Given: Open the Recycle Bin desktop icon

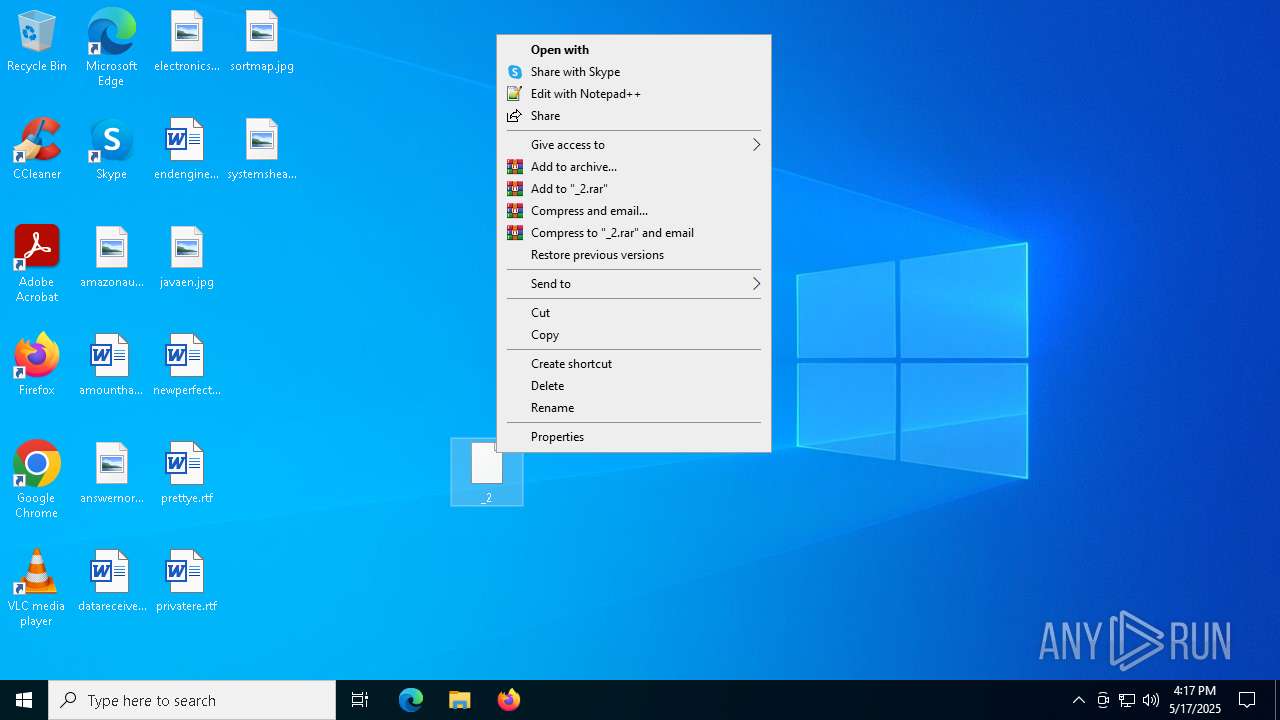Looking at the screenshot, I should pyautogui.click(x=37, y=42).
